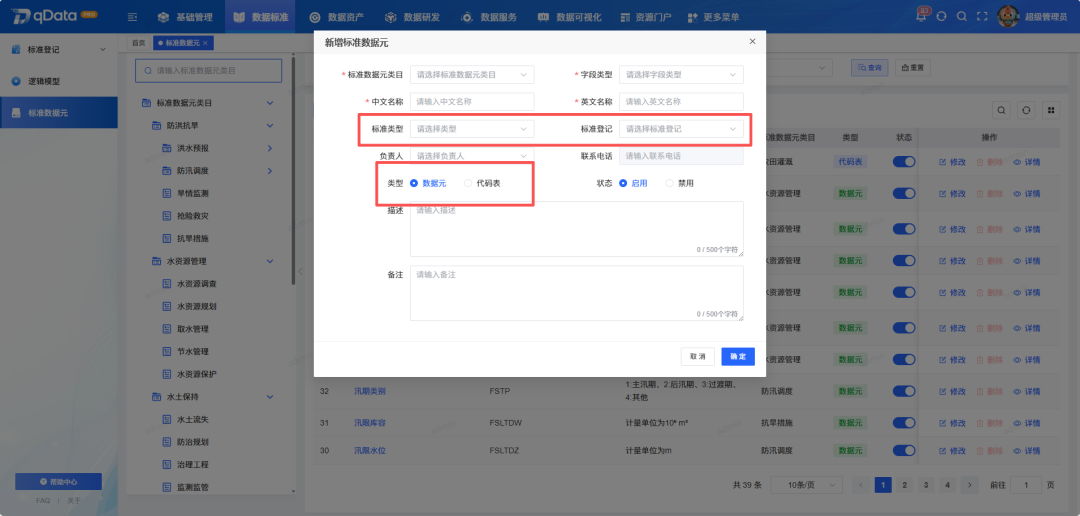Click the 逻辑模型 sidebar icon
Viewport: 1080px width, 516px height.
16,81
